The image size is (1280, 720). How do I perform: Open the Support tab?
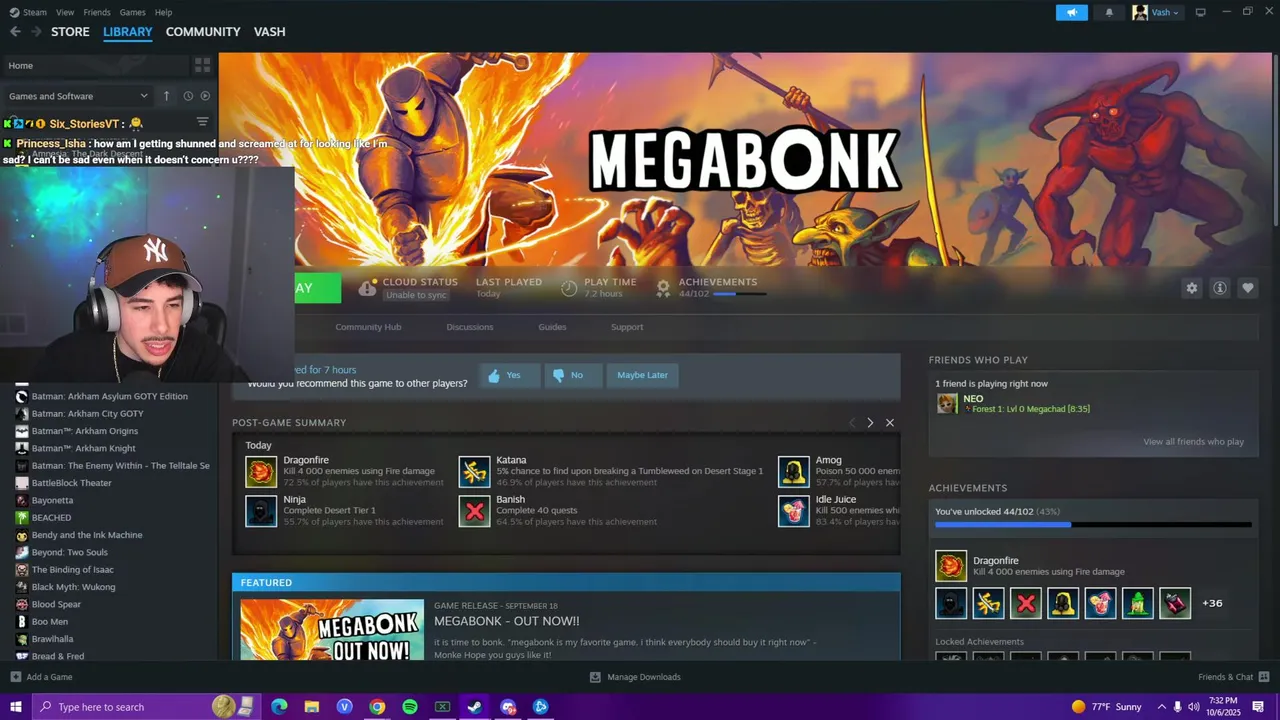pos(627,327)
